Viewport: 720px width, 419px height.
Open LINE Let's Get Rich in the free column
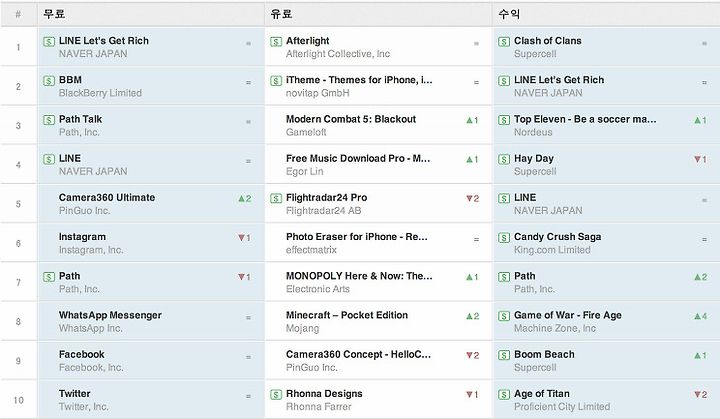point(104,41)
